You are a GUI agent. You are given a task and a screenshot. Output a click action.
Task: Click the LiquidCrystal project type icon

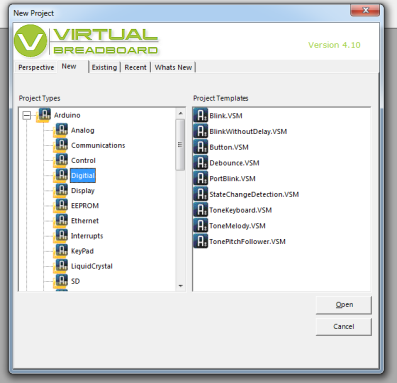pos(61,266)
